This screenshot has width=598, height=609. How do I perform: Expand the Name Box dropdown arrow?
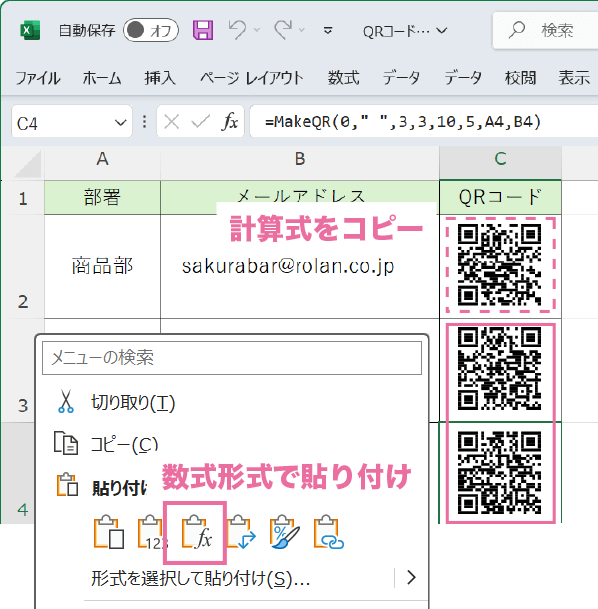click(121, 123)
